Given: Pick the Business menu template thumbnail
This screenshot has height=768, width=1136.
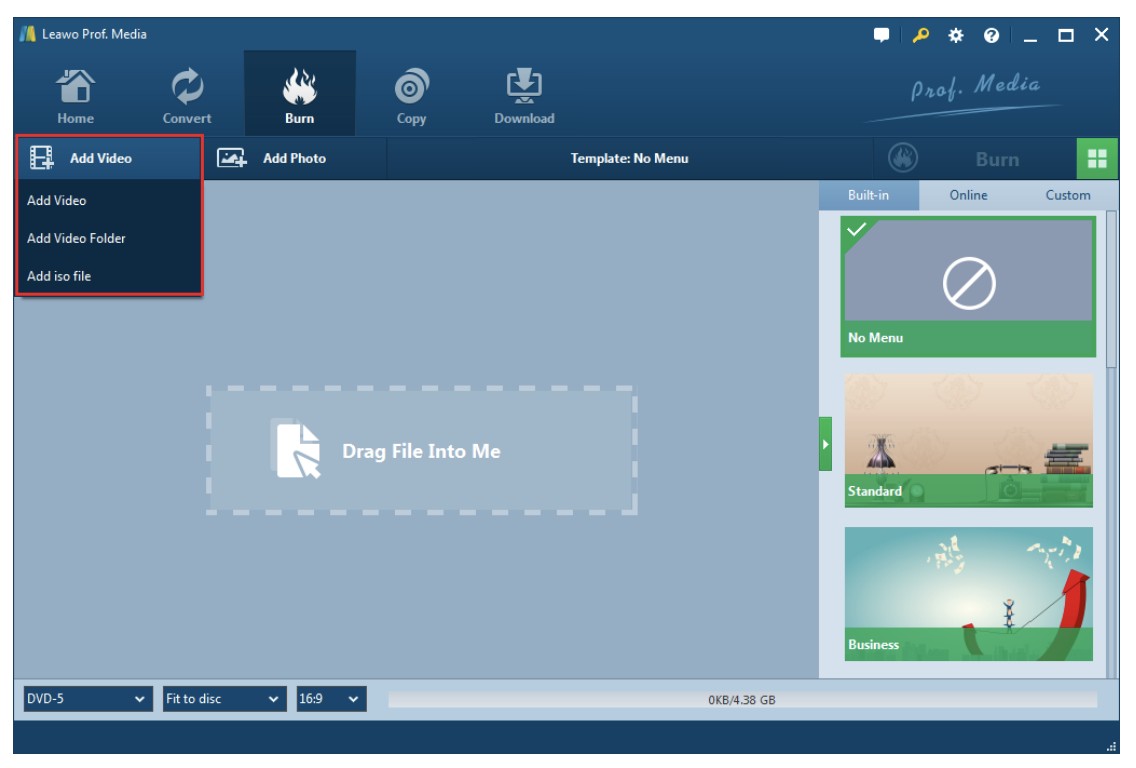Looking at the screenshot, I should [x=968, y=593].
